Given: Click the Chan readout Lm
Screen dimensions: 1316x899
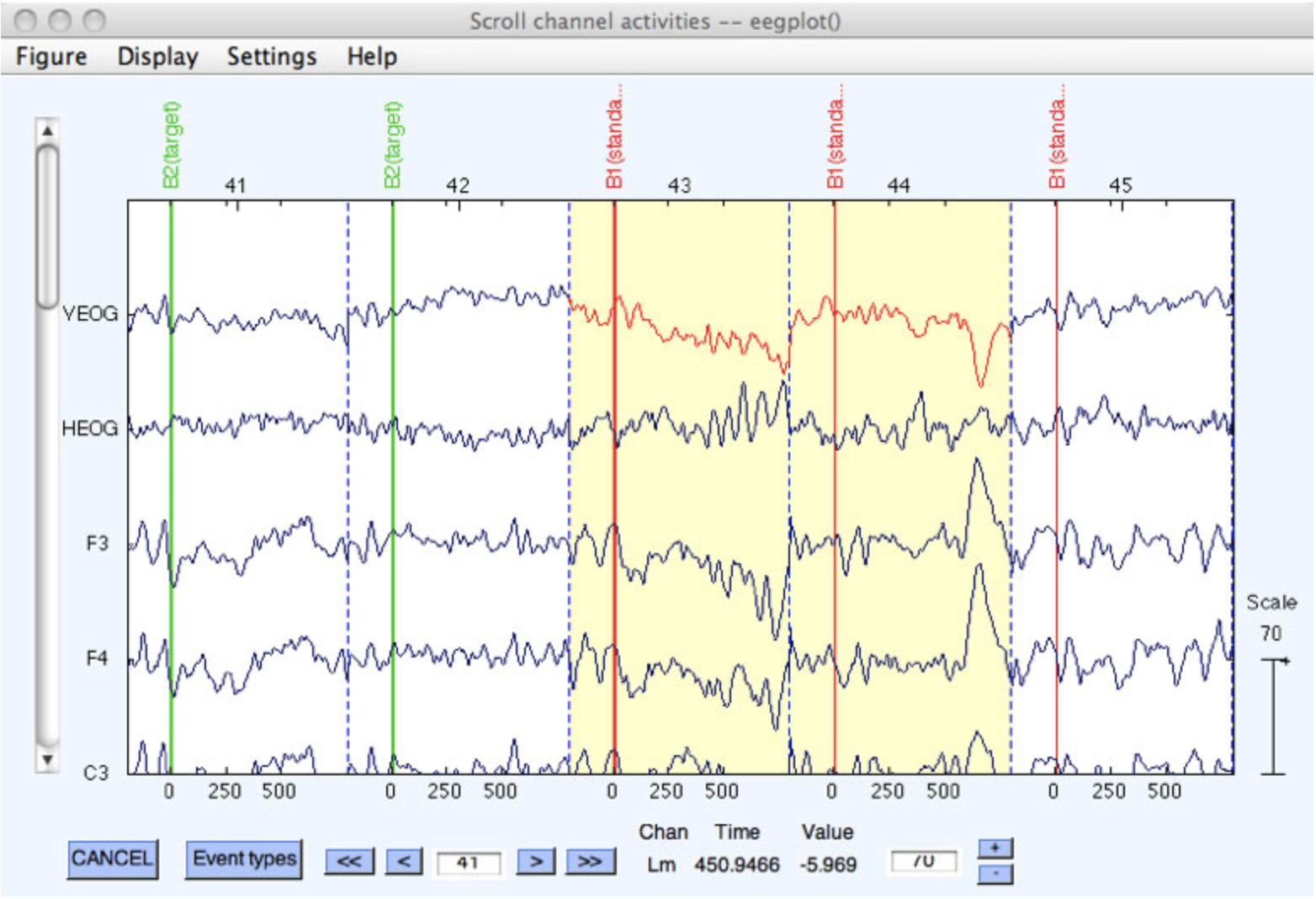Looking at the screenshot, I should pyautogui.click(x=661, y=865).
